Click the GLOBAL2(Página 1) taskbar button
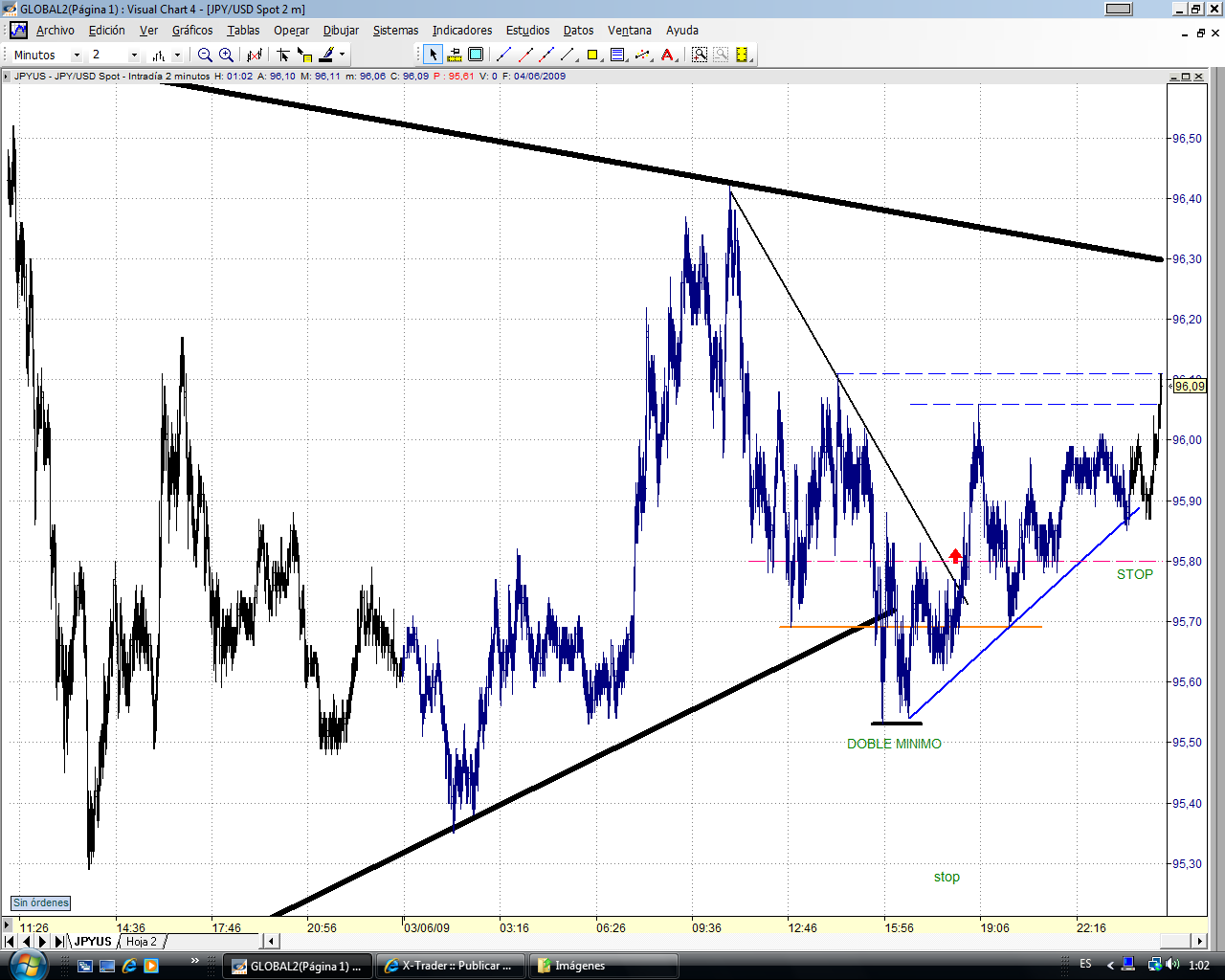1225x980 pixels. tap(298, 966)
